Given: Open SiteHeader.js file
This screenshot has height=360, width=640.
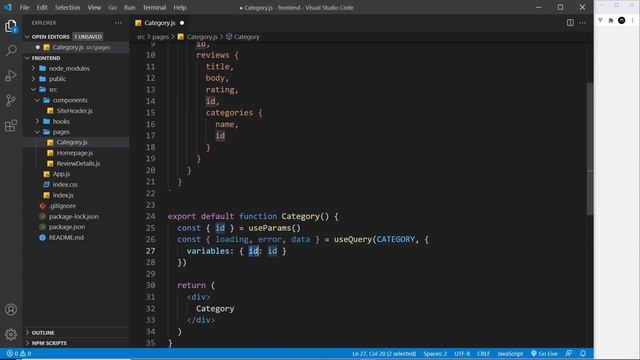Looking at the screenshot, I should point(74,111).
